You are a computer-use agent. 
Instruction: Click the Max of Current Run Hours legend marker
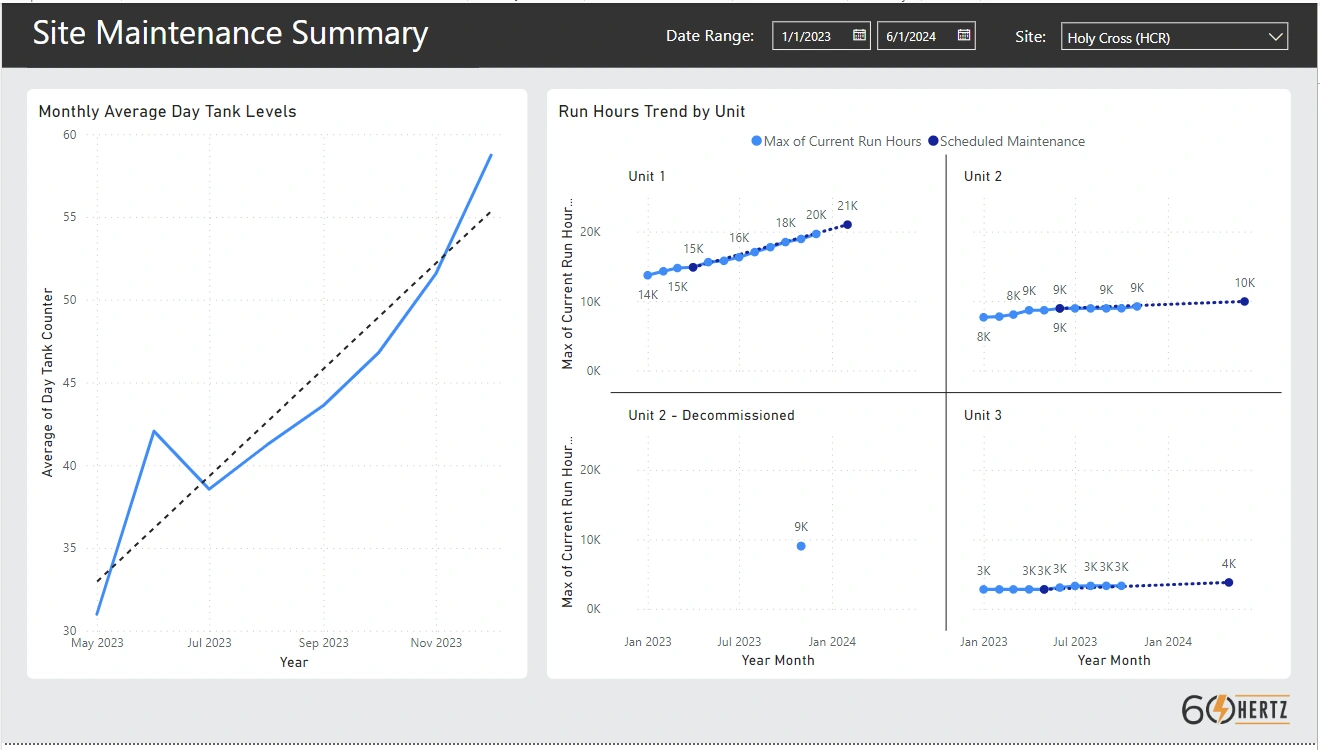[x=757, y=142]
